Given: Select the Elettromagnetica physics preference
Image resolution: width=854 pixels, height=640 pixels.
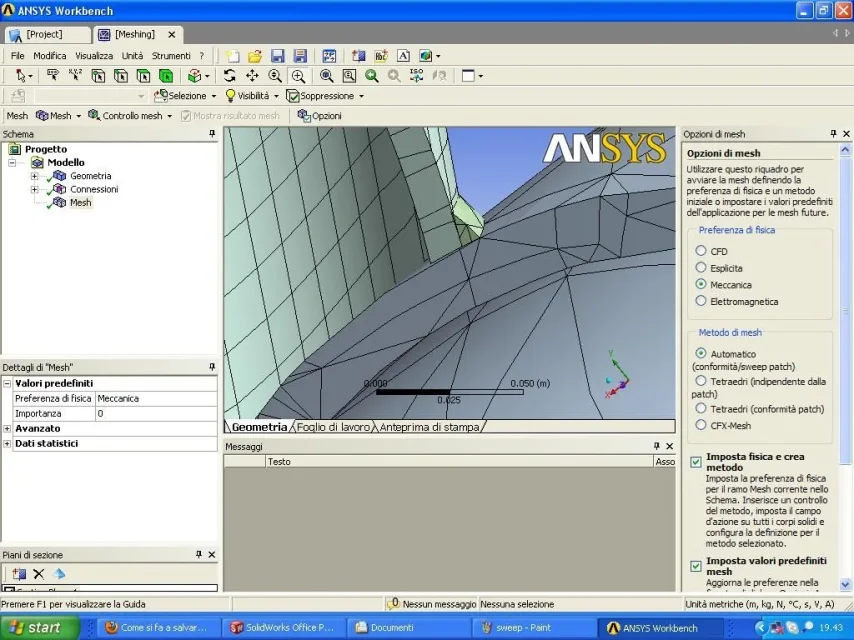Looking at the screenshot, I should 701,301.
